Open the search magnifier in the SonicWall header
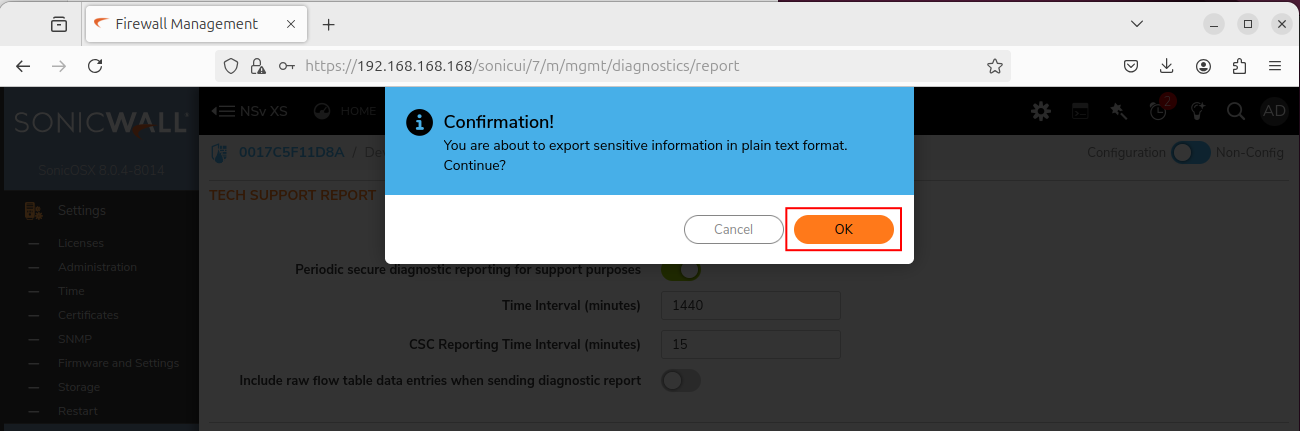The height and width of the screenshot is (431, 1300). [x=1235, y=111]
